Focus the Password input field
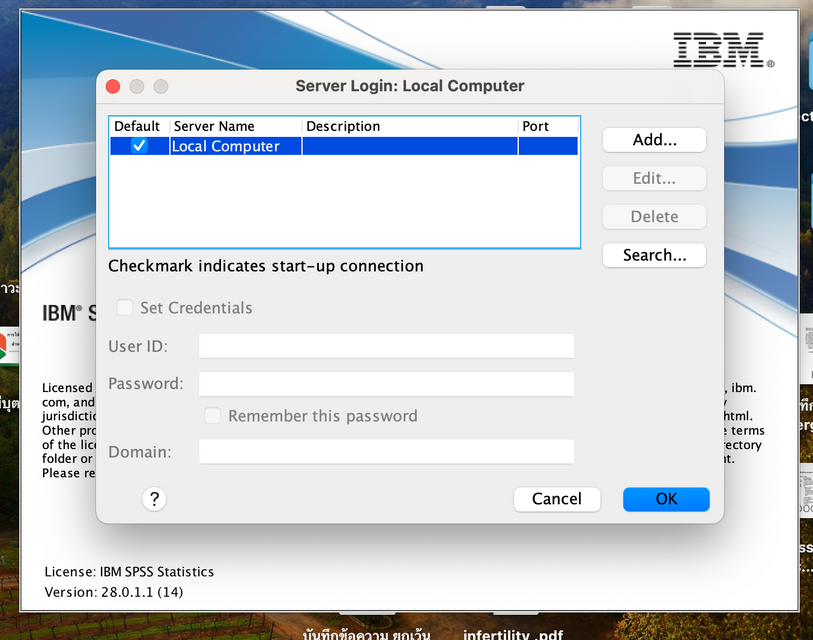This screenshot has width=813, height=640. click(x=387, y=384)
